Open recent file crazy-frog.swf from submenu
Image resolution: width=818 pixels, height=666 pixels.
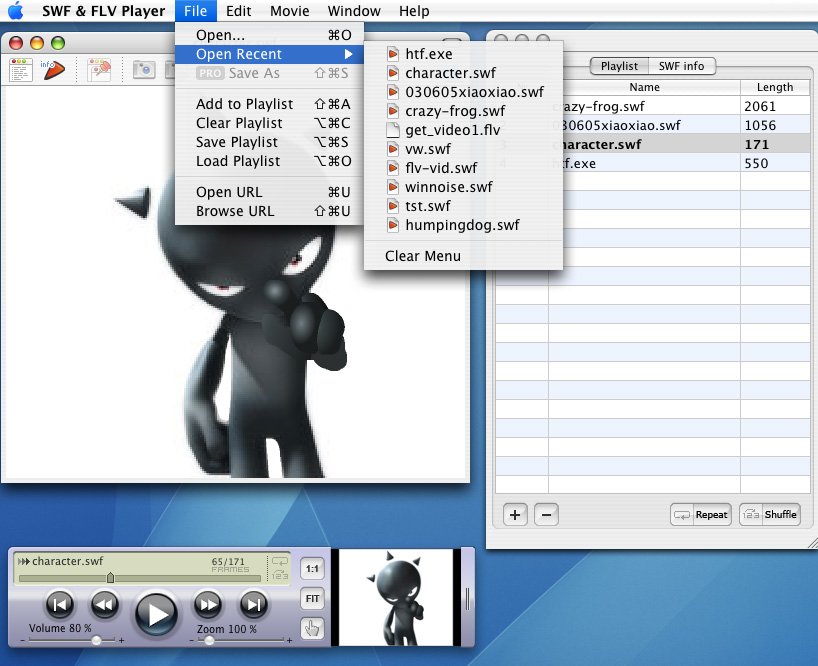pos(463,111)
